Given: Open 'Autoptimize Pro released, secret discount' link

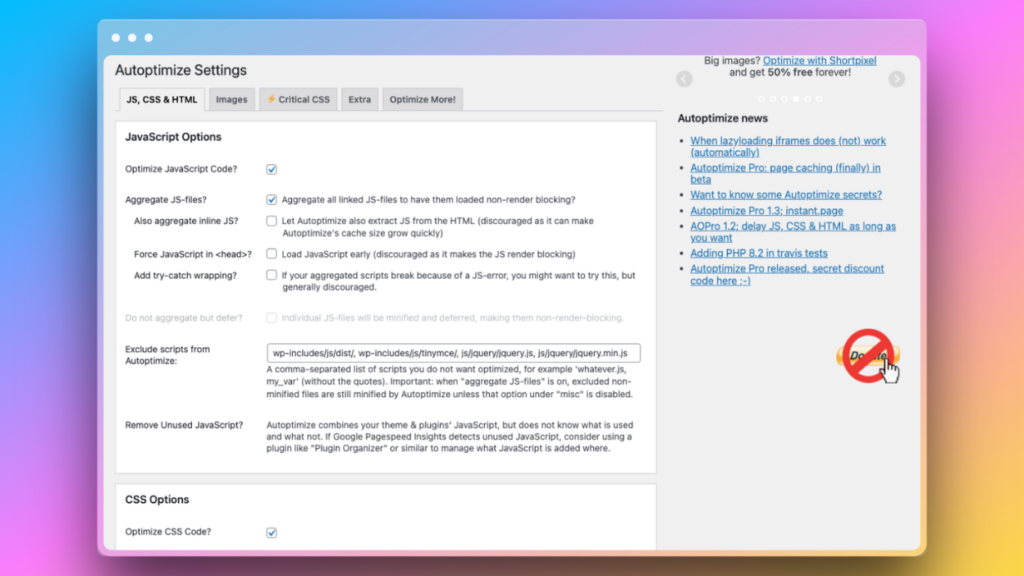Looking at the screenshot, I should (x=787, y=274).
